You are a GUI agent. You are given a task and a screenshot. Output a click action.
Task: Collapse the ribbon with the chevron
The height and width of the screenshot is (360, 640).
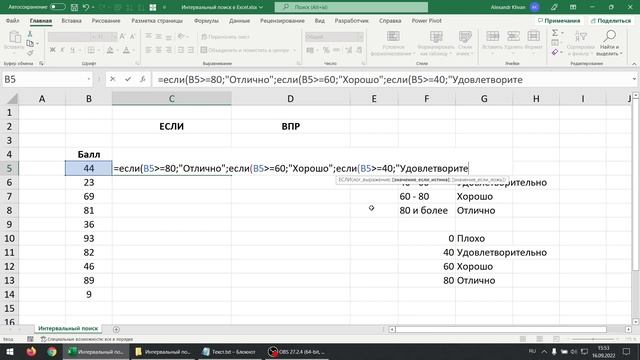pyautogui.click(x=634, y=64)
